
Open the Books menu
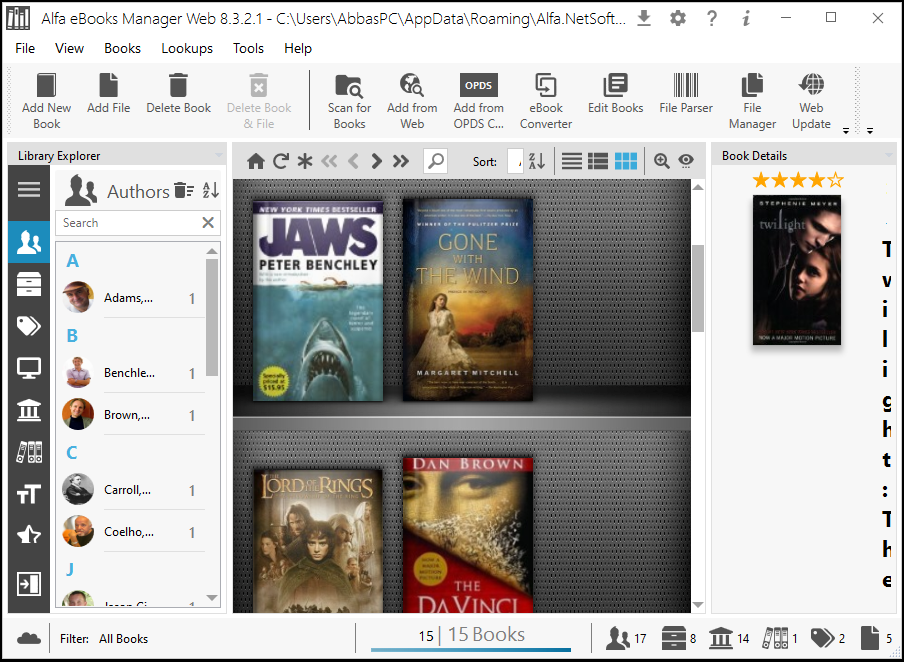(x=122, y=48)
